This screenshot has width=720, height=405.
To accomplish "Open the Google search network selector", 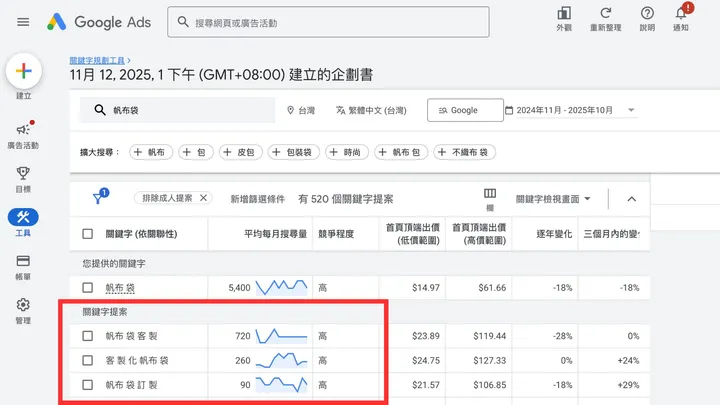I will point(465,110).
